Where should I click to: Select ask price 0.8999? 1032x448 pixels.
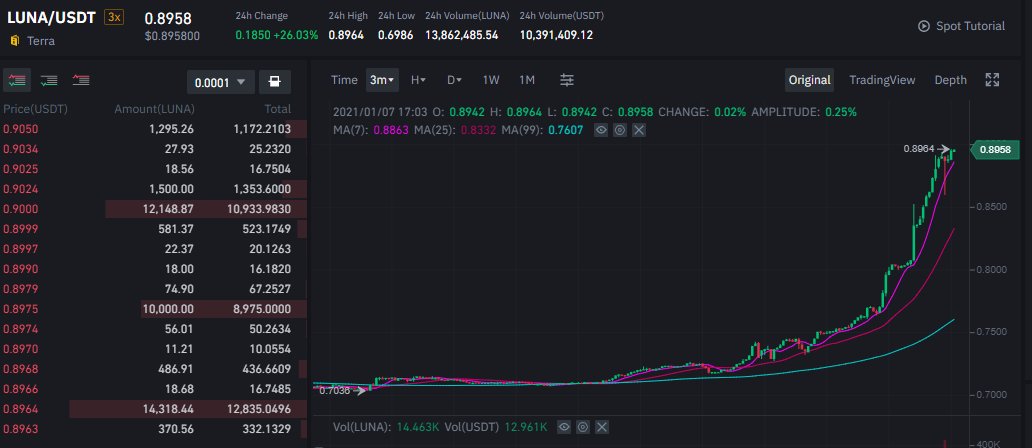[x=20, y=229]
